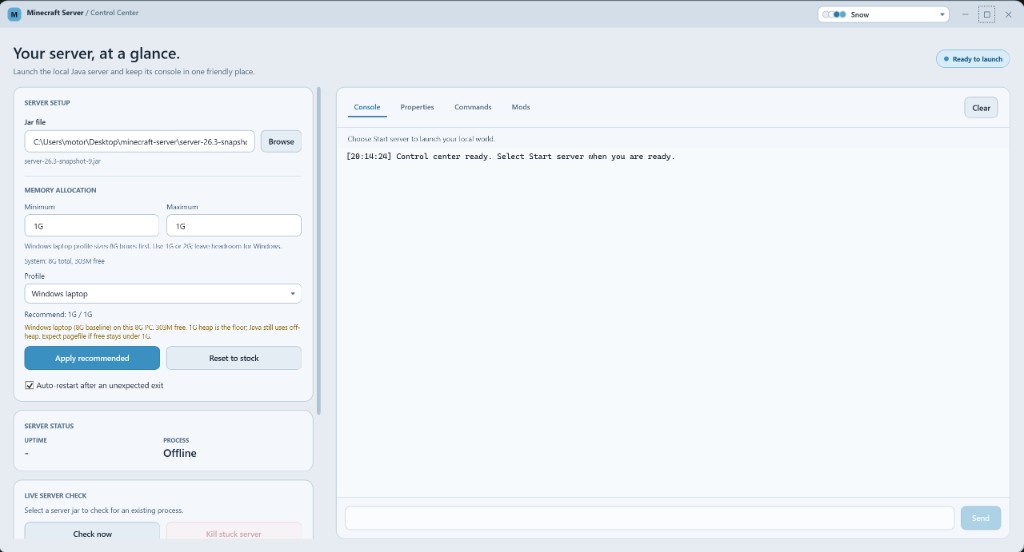Screen dimensions: 1024x552
Task: Open the Commands tab
Action: click(x=473, y=107)
